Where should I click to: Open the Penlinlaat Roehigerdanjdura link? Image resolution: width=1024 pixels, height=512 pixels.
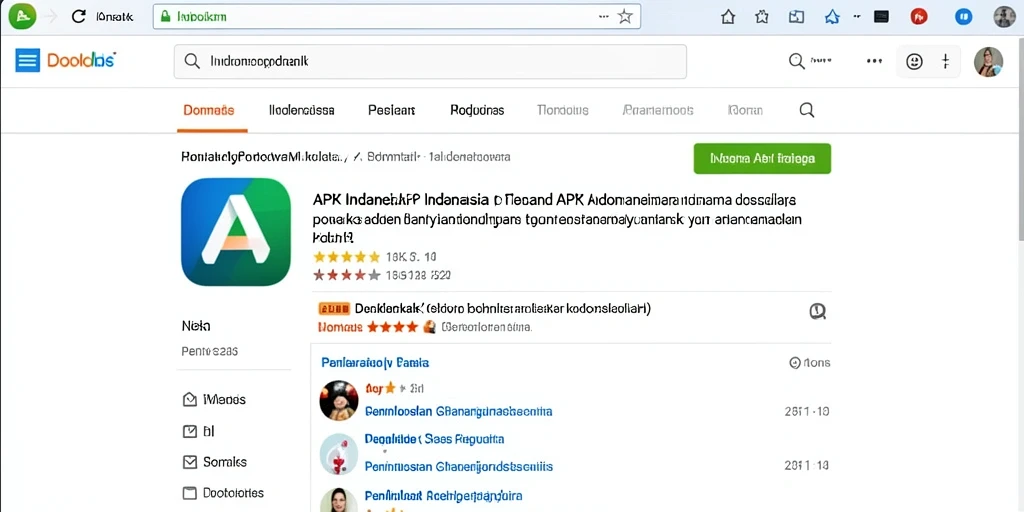(x=443, y=496)
